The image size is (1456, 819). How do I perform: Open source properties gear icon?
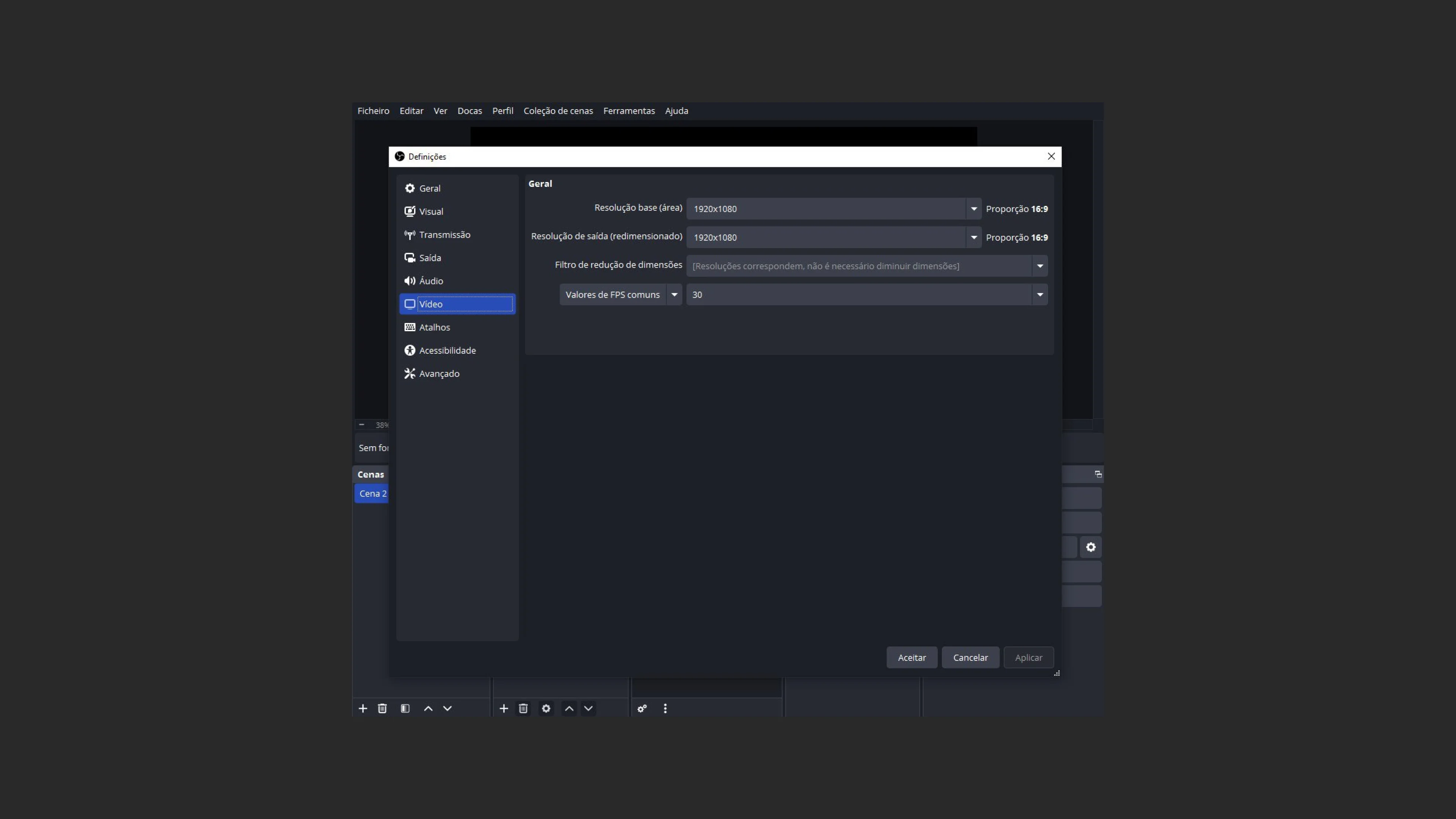[x=546, y=708]
